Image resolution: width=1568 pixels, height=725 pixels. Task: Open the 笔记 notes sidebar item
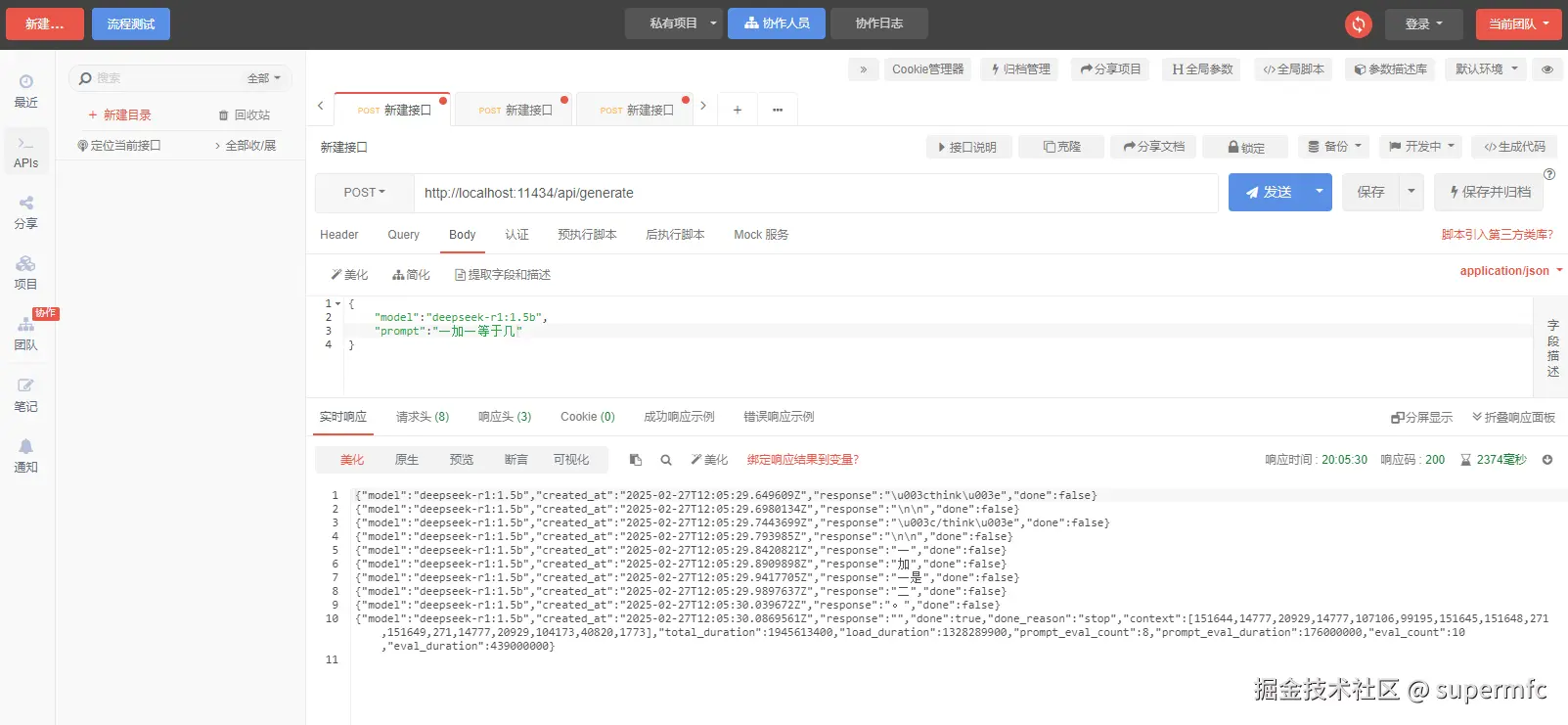[x=26, y=395]
